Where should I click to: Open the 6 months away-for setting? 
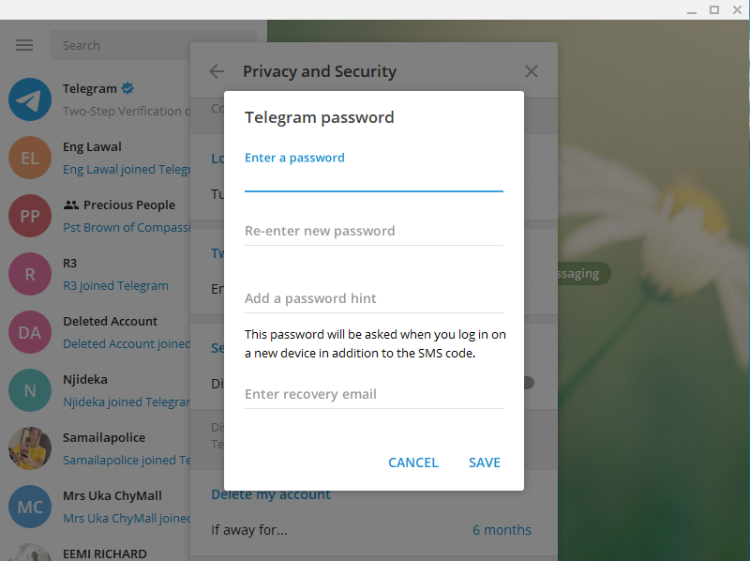[501, 530]
